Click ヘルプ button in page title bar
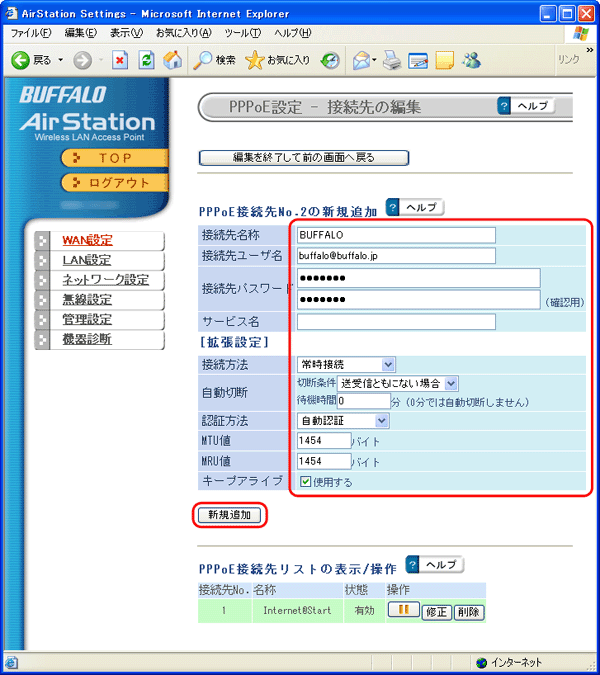The height and width of the screenshot is (675, 600). point(526,106)
